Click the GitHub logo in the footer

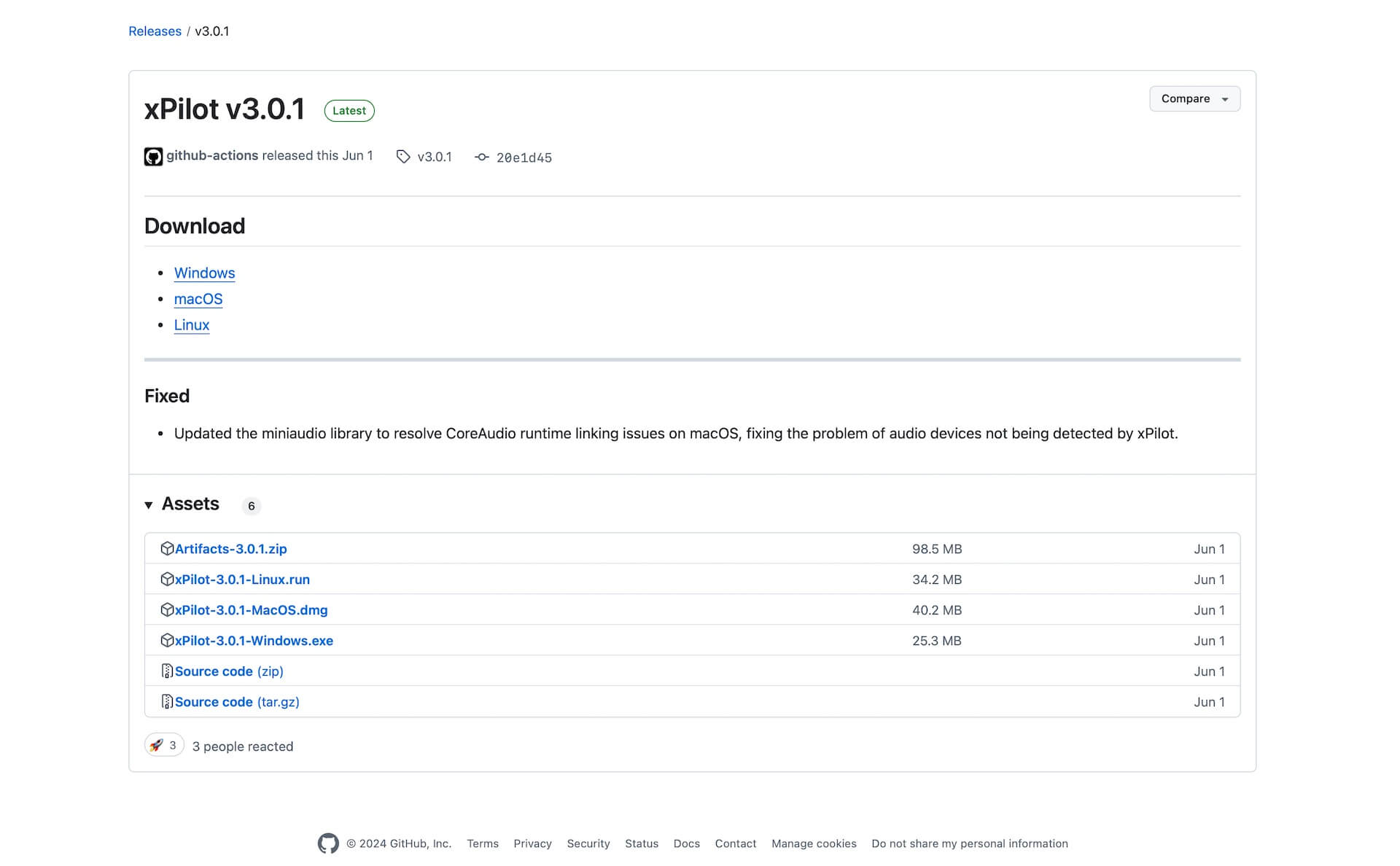[x=328, y=843]
